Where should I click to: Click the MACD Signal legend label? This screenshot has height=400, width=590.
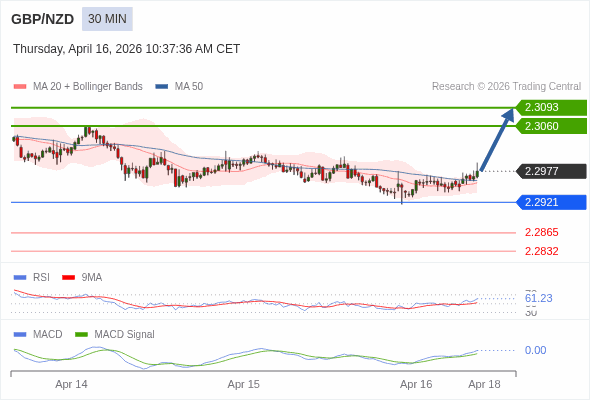[124, 335]
